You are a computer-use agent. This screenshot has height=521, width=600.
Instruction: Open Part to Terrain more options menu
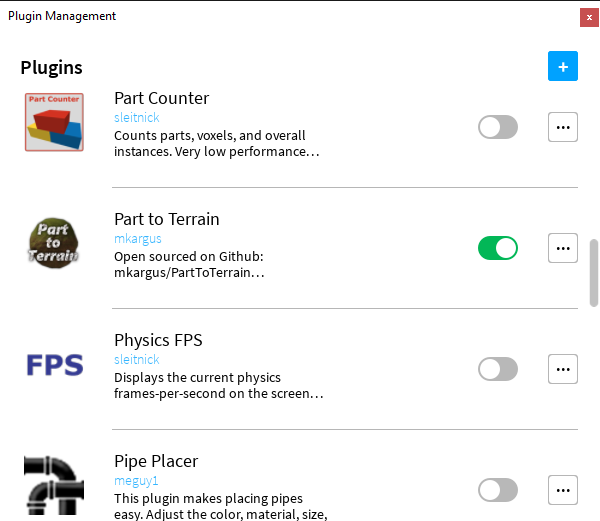click(563, 248)
